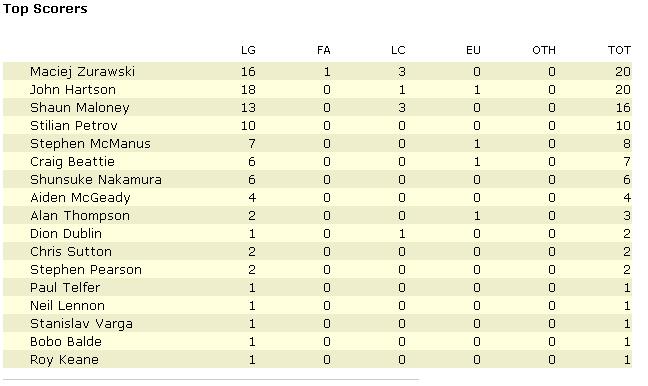Click Aiden McGeady's name
The image size is (648, 386).
[80, 198]
